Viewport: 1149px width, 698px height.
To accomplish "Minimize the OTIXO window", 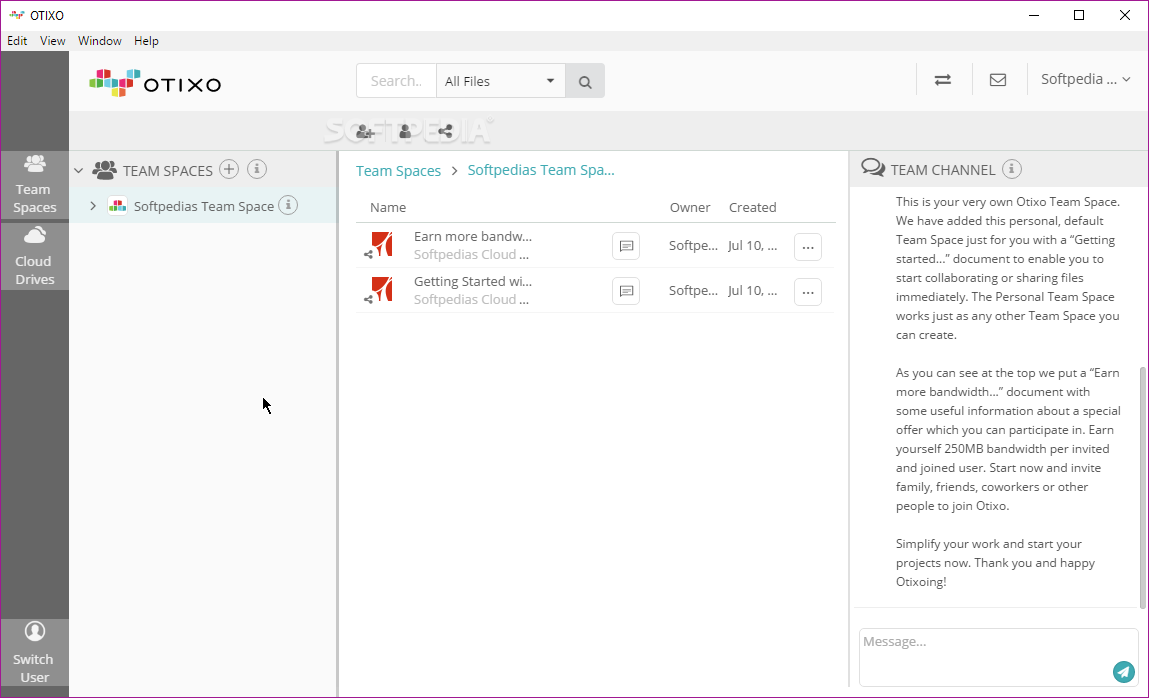I will [x=1034, y=15].
